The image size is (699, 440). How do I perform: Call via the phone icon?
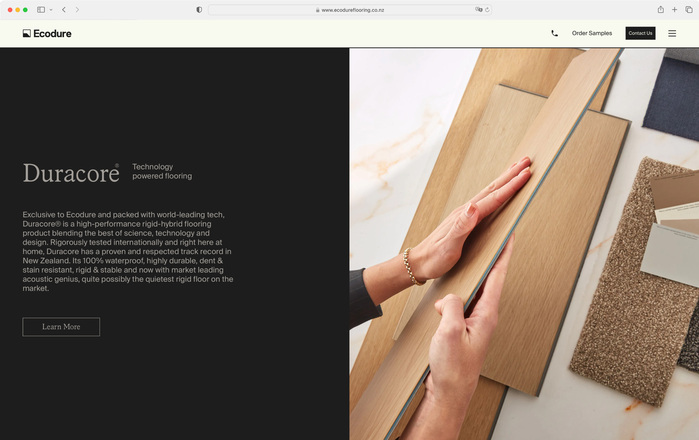(x=554, y=33)
